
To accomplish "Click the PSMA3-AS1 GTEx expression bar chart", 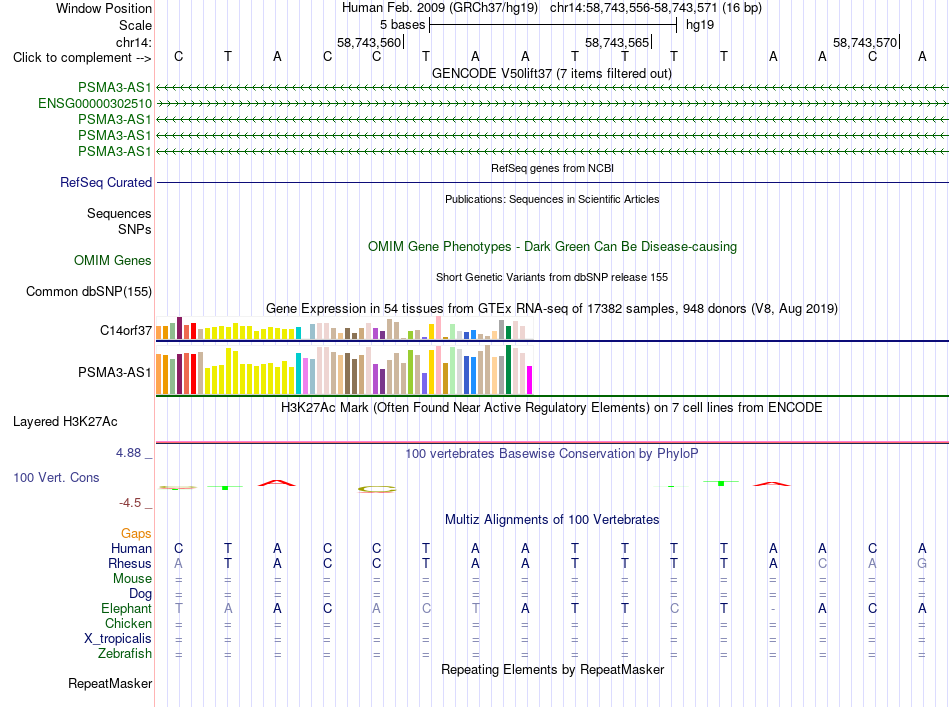I will click(344, 370).
